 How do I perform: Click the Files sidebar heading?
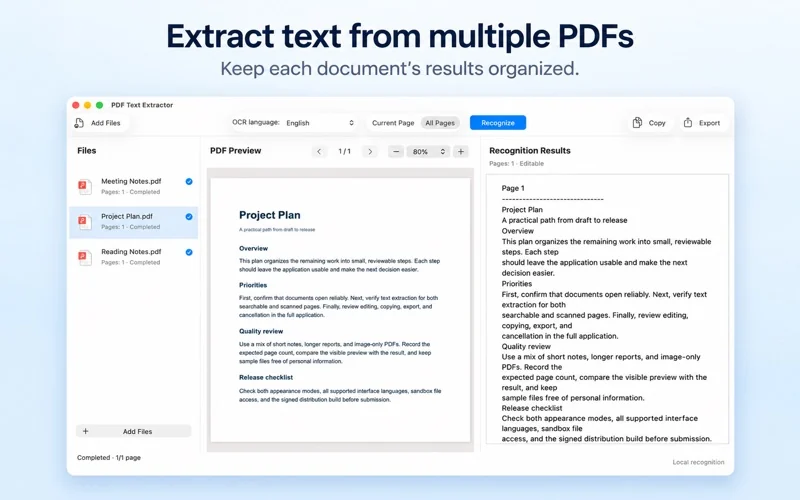(86, 151)
